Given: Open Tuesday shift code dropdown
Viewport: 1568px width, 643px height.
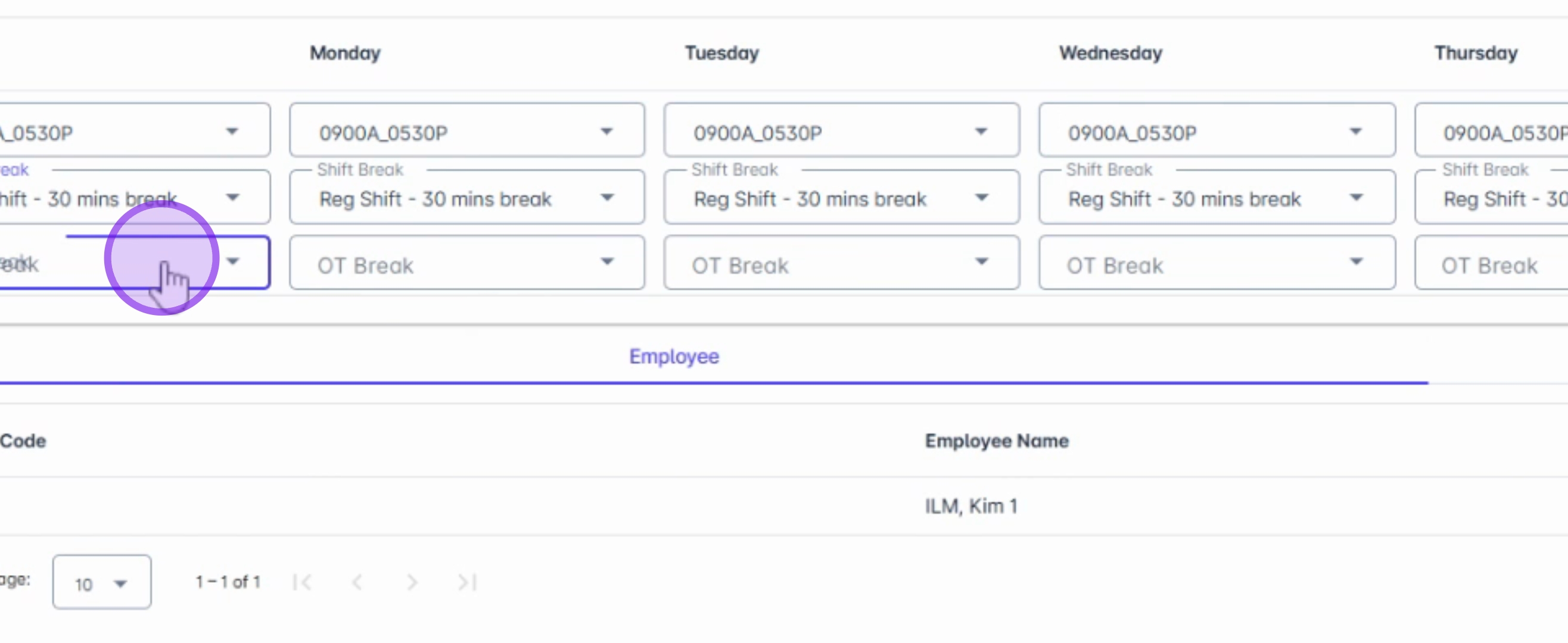Looking at the screenshot, I should pos(841,132).
